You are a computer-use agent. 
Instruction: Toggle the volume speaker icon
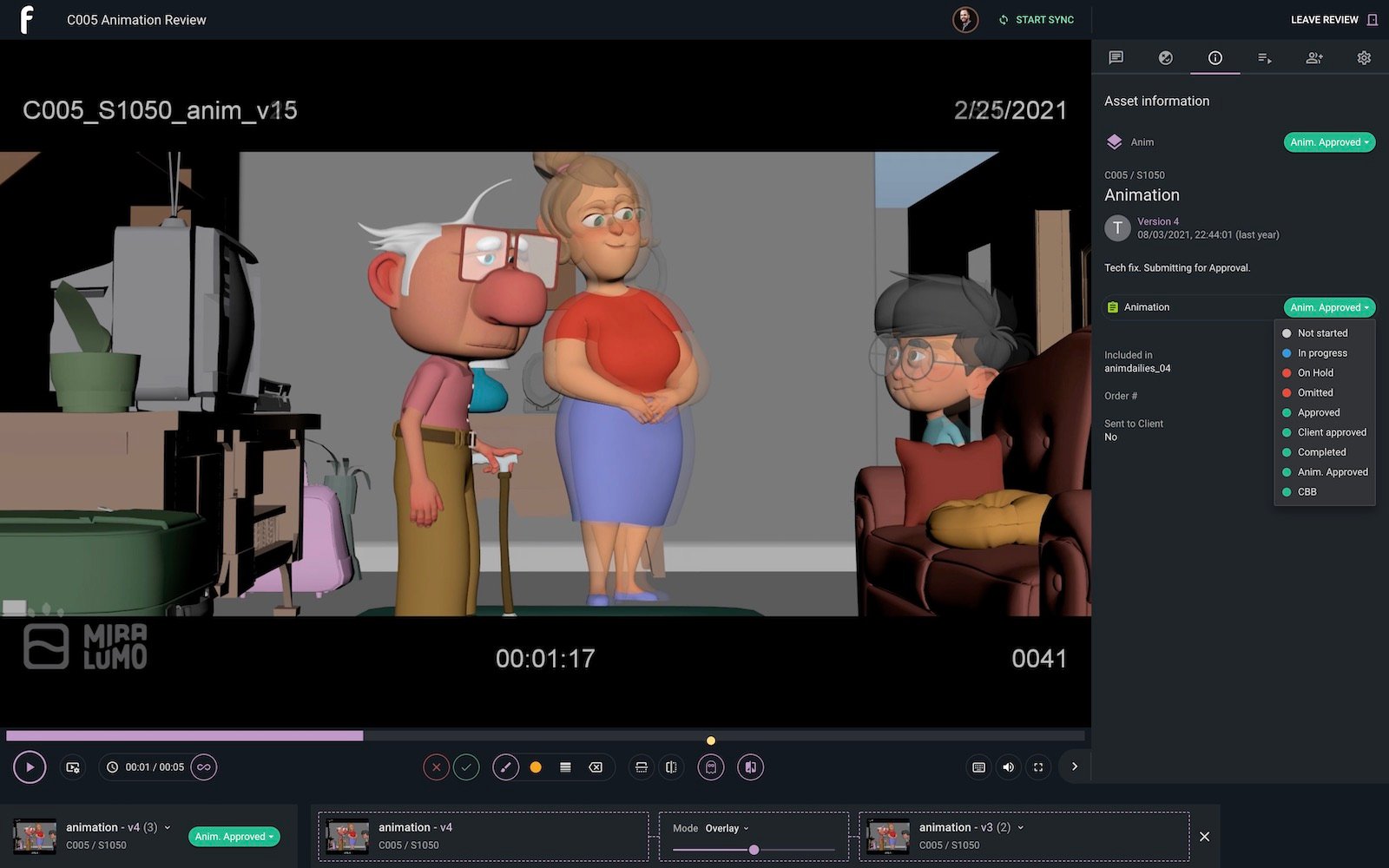tap(1008, 767)
